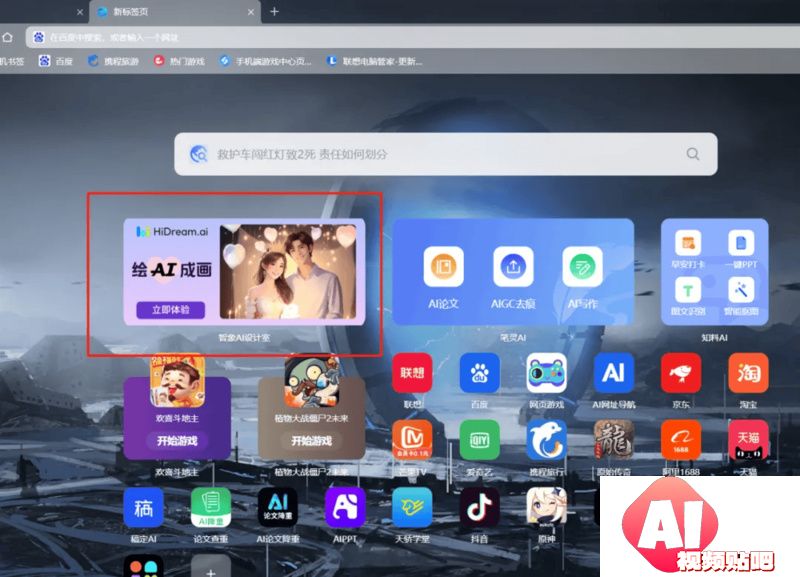Click the add shortcut plus tile
800x577 pixels.
click(211, 567)
